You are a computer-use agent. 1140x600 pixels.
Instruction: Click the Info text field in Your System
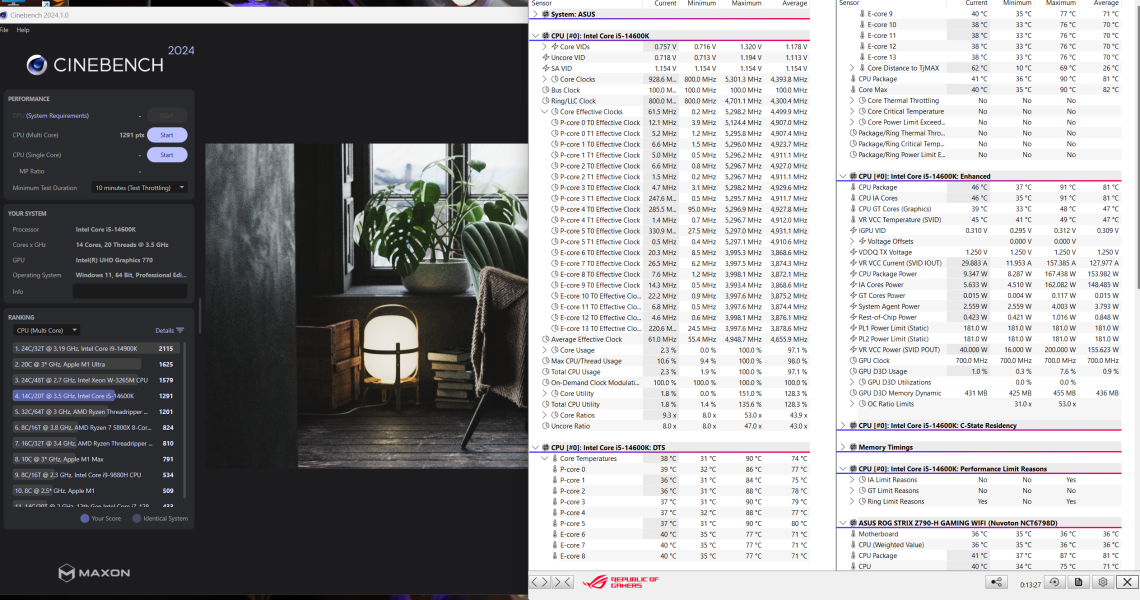point(129,291)
